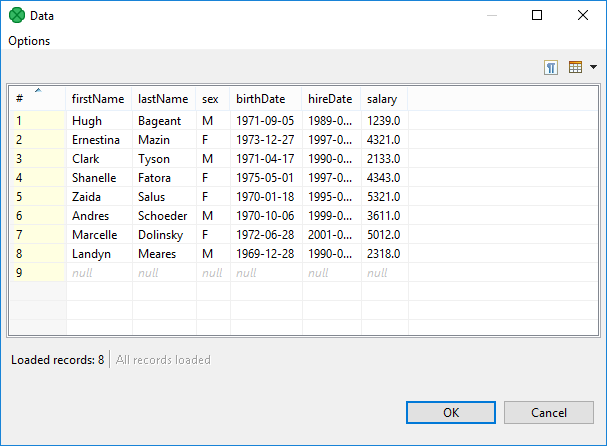Screen dimensions: 607x446
Task: Click the lastName column header
Action: point(163,99)
